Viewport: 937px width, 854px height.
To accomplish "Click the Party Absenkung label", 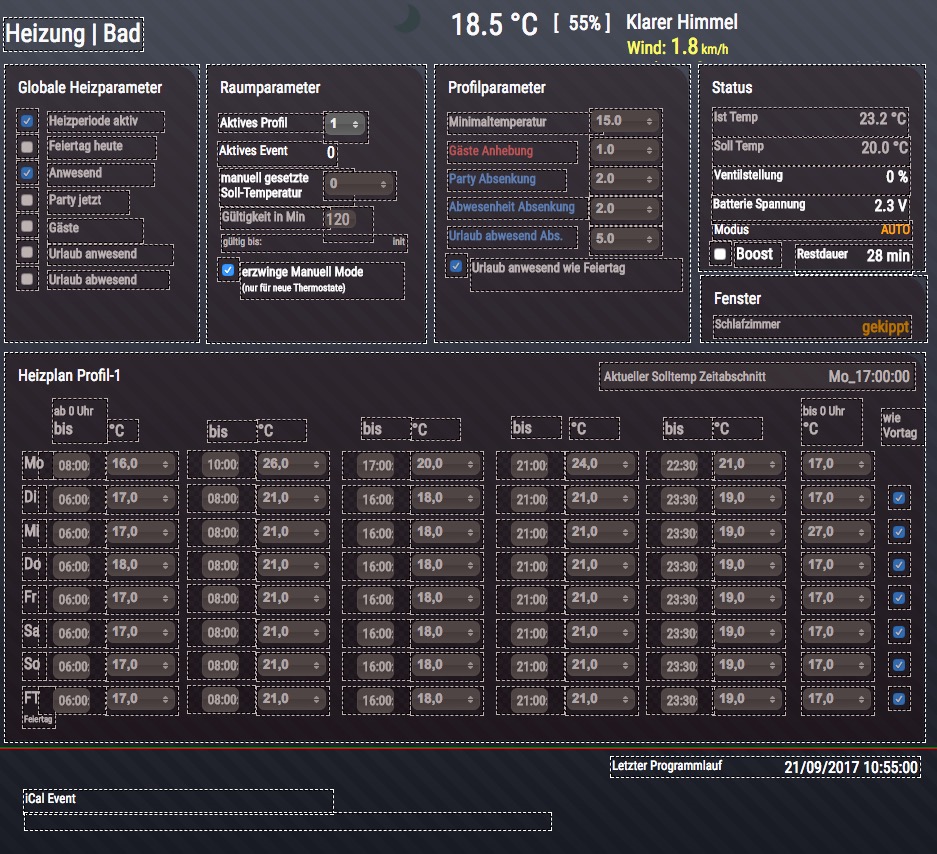I will point(492,179).
